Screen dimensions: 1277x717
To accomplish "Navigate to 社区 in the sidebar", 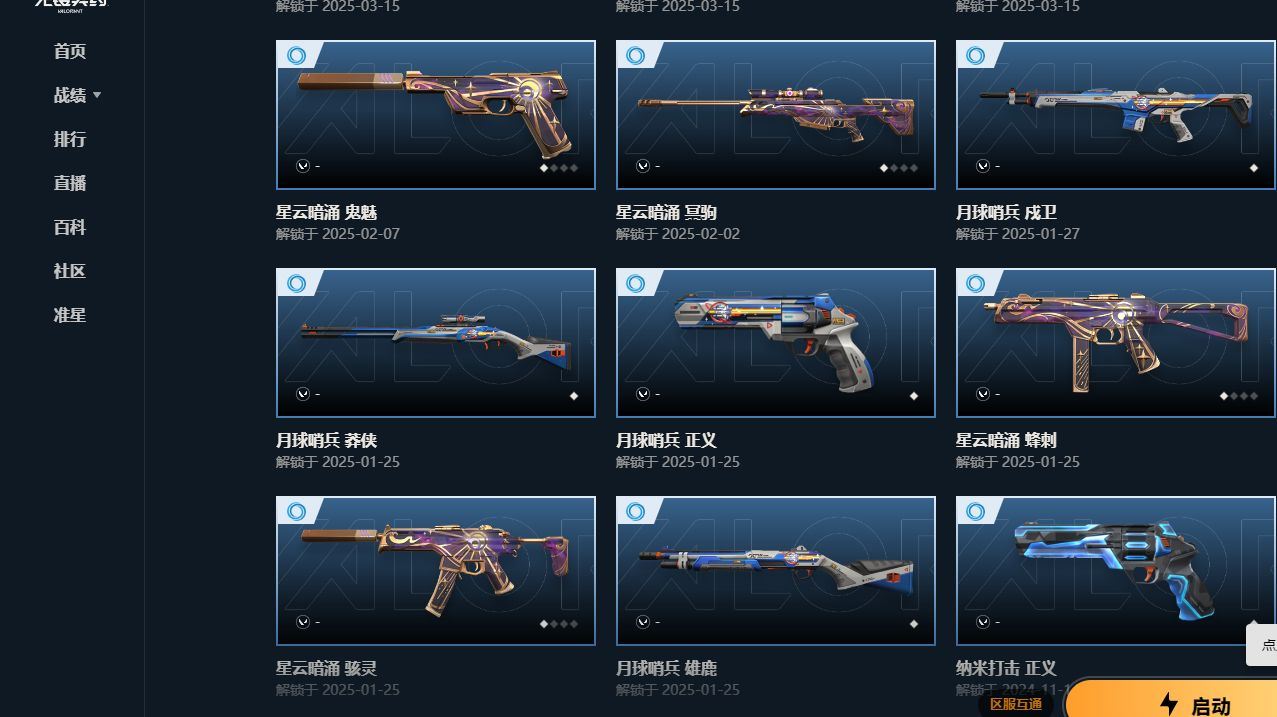I will tap(70, 271).
